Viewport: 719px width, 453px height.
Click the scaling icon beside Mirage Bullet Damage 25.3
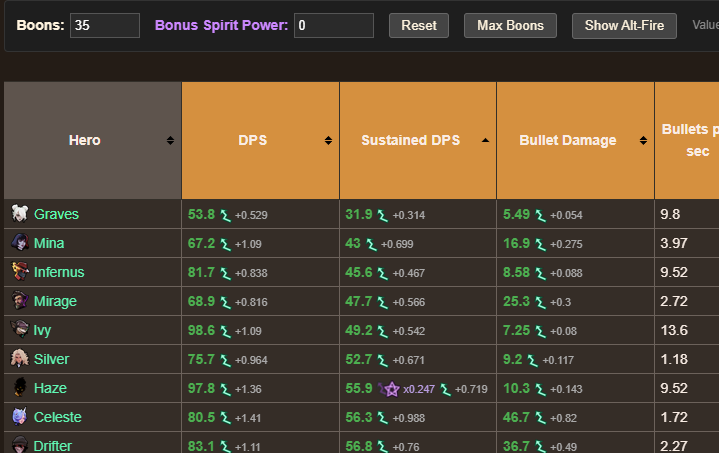click(540, 302)
